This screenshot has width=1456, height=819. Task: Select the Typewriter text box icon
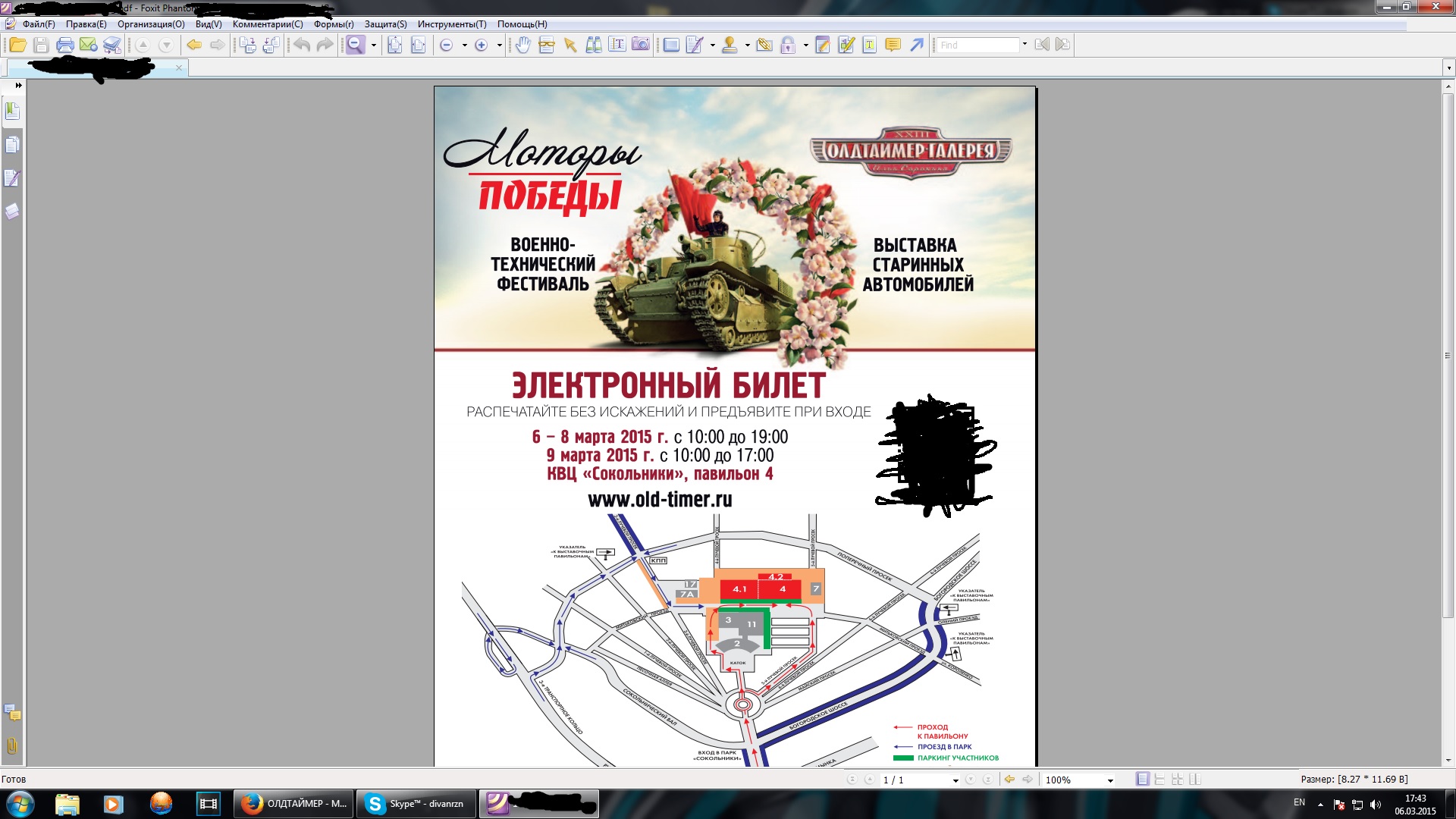pyautogui.click(x=870, y=45)
